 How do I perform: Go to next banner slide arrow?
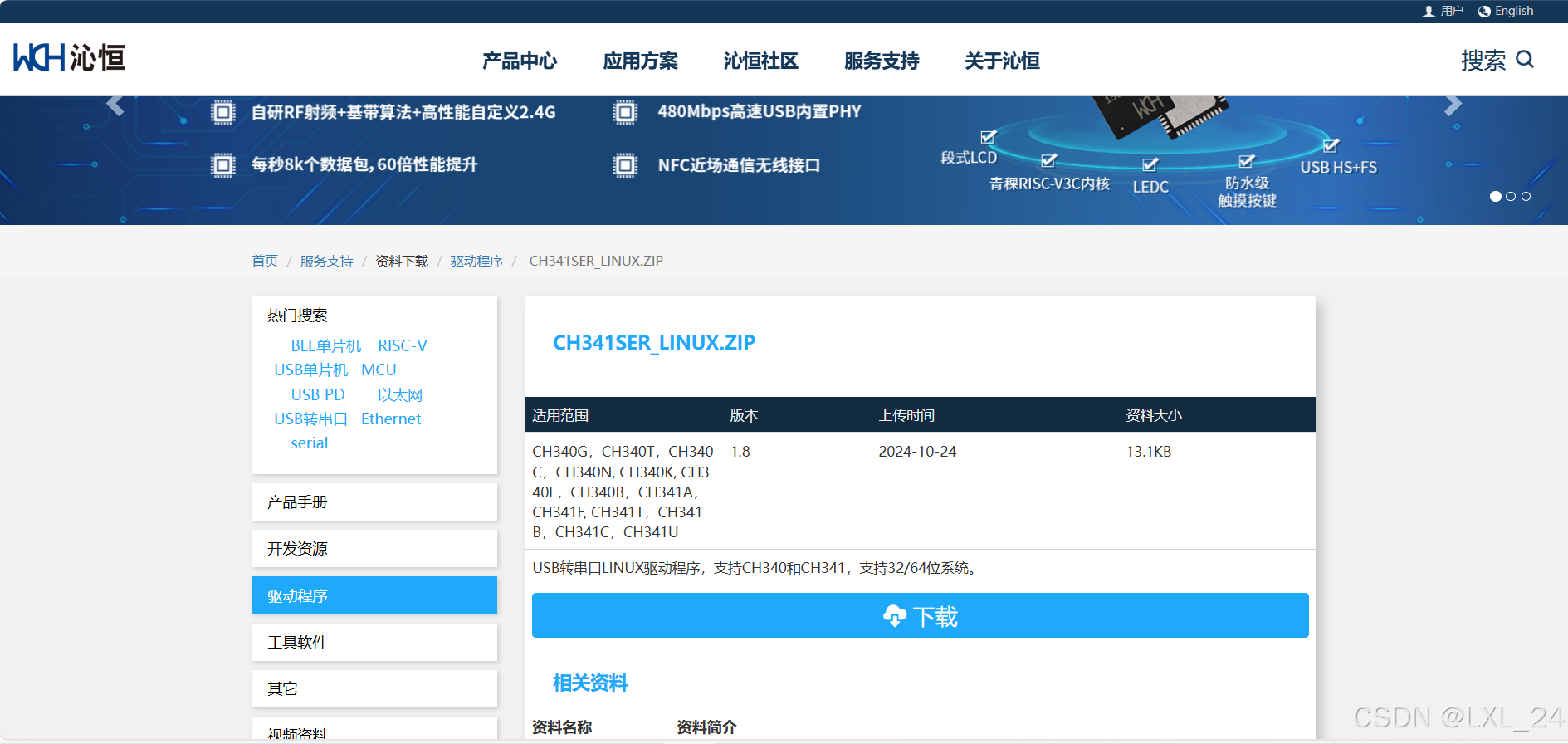1453,105
